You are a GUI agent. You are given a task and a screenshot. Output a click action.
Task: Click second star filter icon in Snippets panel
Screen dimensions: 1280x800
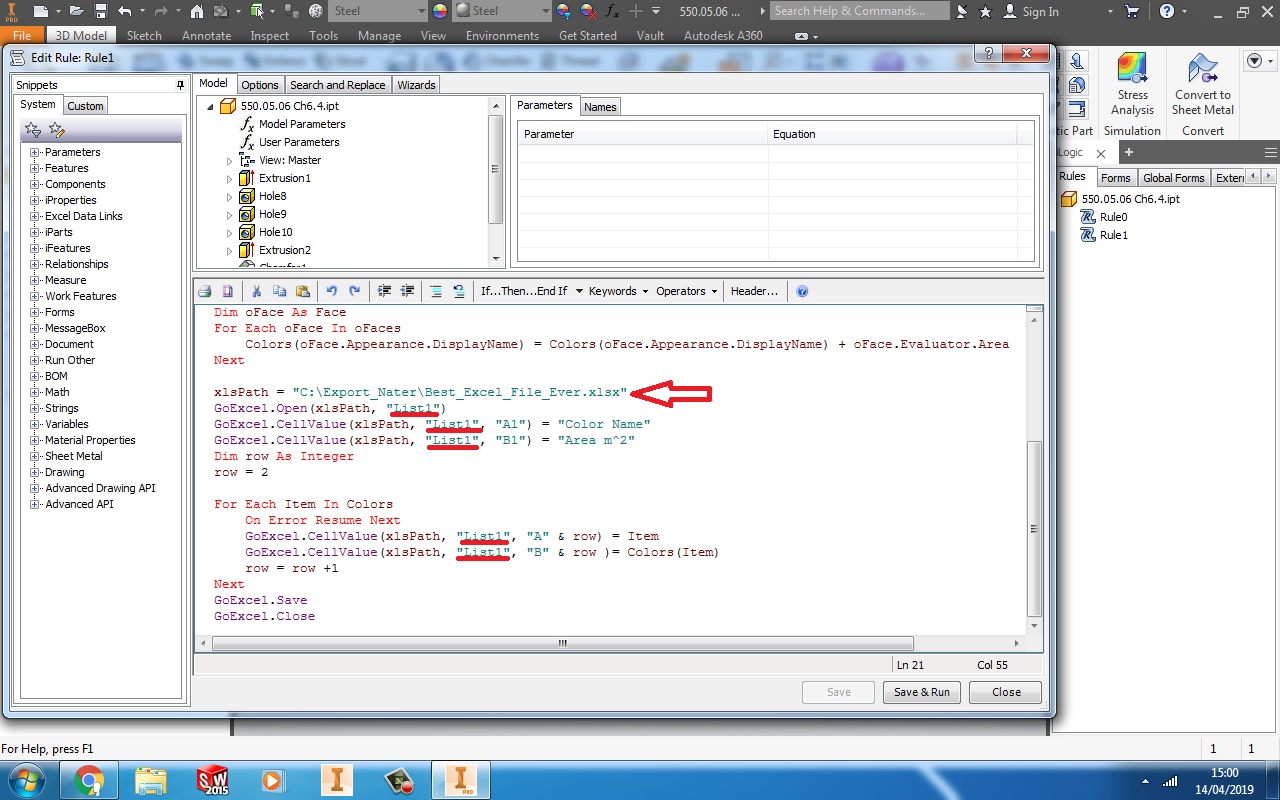pyautogui.click(x=56, y=129)
